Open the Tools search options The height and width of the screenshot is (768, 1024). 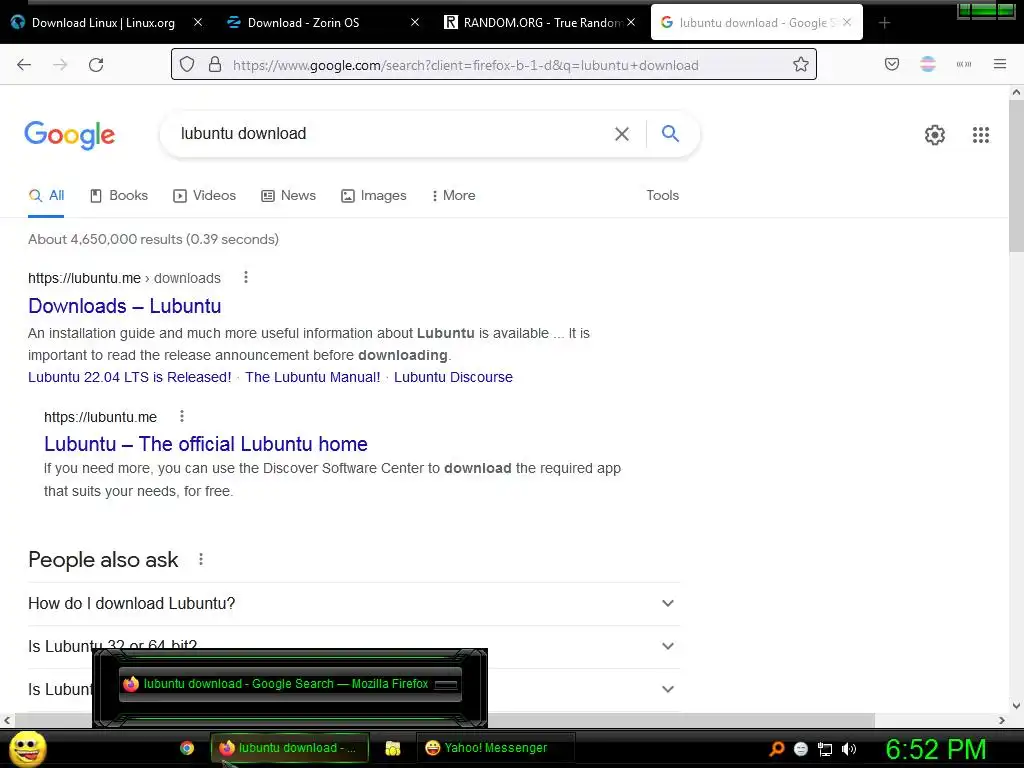(662, 195)
